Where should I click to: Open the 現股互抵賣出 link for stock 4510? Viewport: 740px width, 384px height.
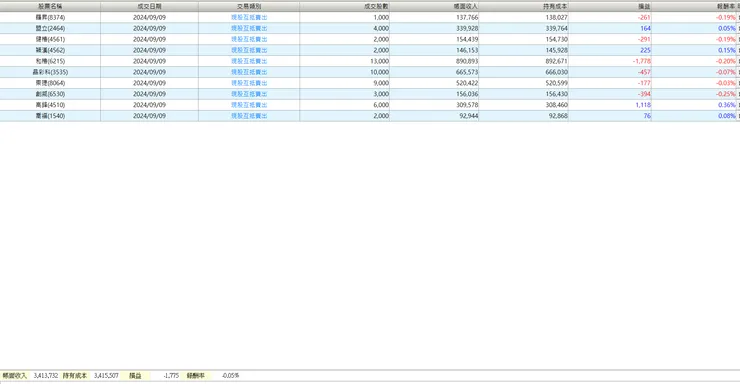(x=249, y=105)
